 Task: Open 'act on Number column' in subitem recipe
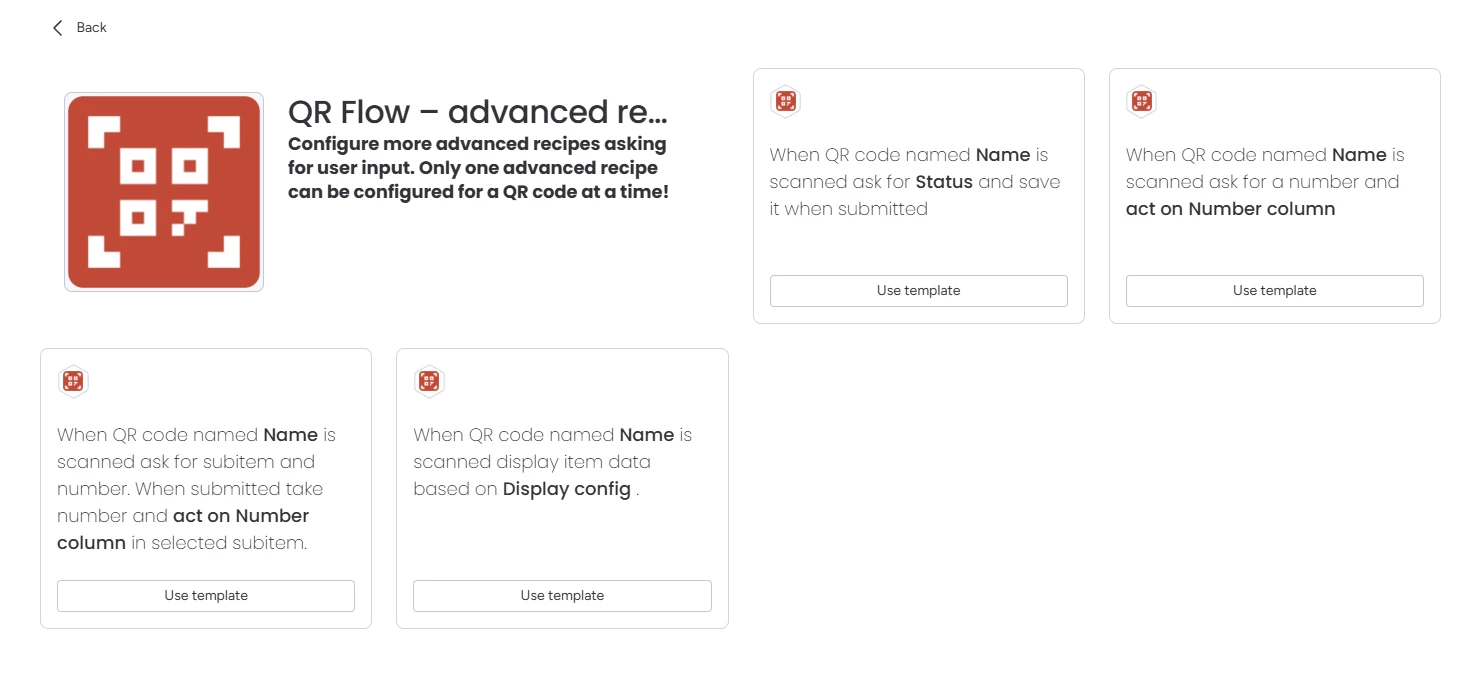tap(183, 529)
